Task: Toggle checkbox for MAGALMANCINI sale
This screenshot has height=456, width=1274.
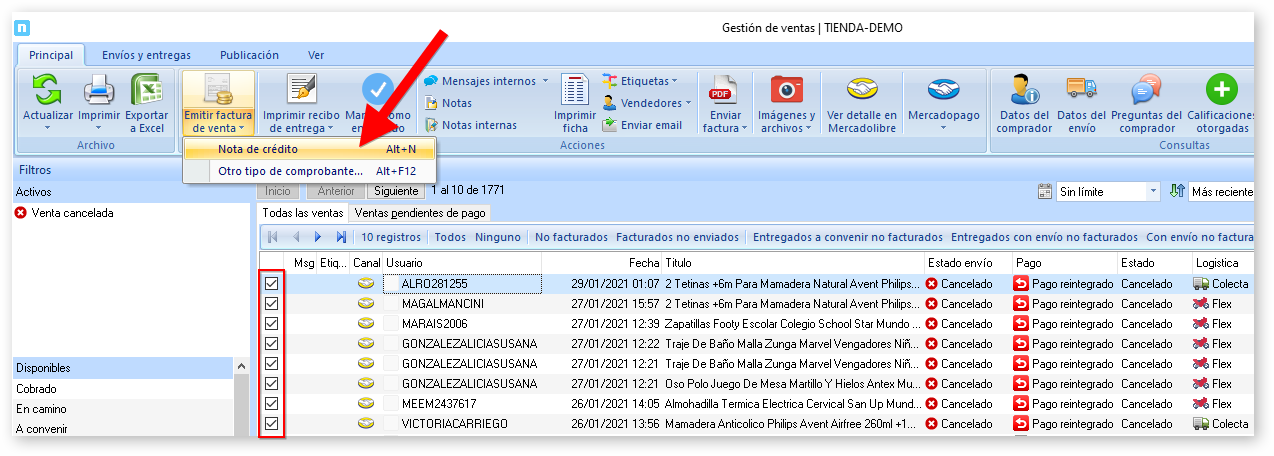Action: coord(271,304)
